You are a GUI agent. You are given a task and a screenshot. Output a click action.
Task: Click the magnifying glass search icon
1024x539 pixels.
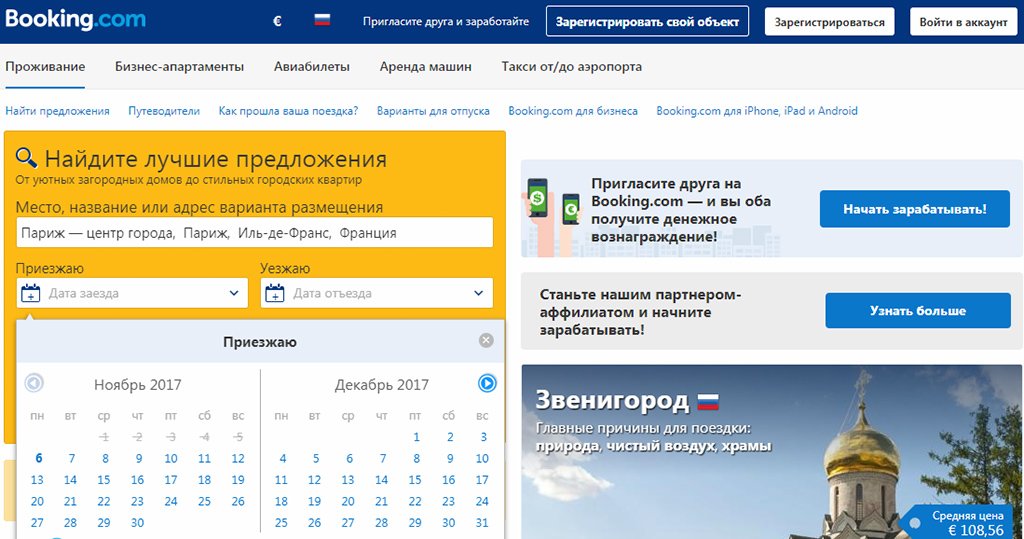[26, 157]
